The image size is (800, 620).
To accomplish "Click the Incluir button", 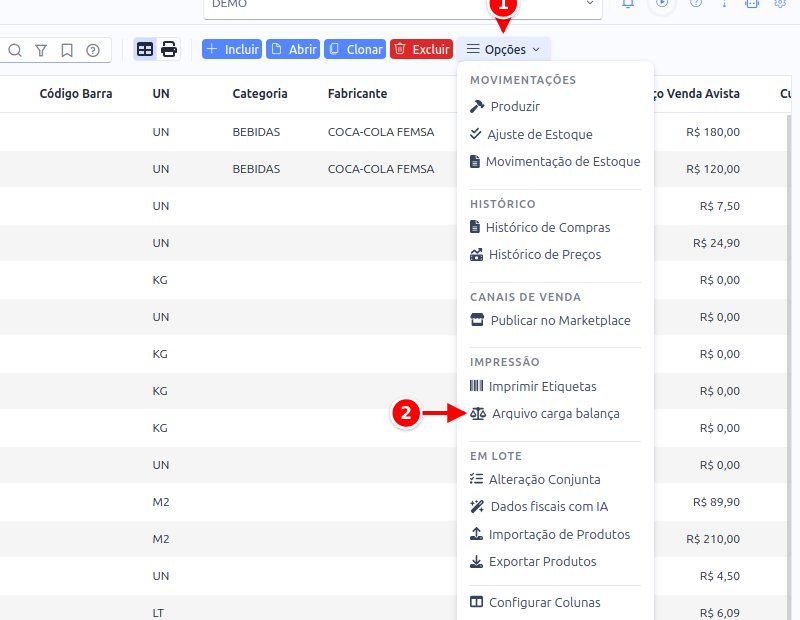I will click(232, 49).
